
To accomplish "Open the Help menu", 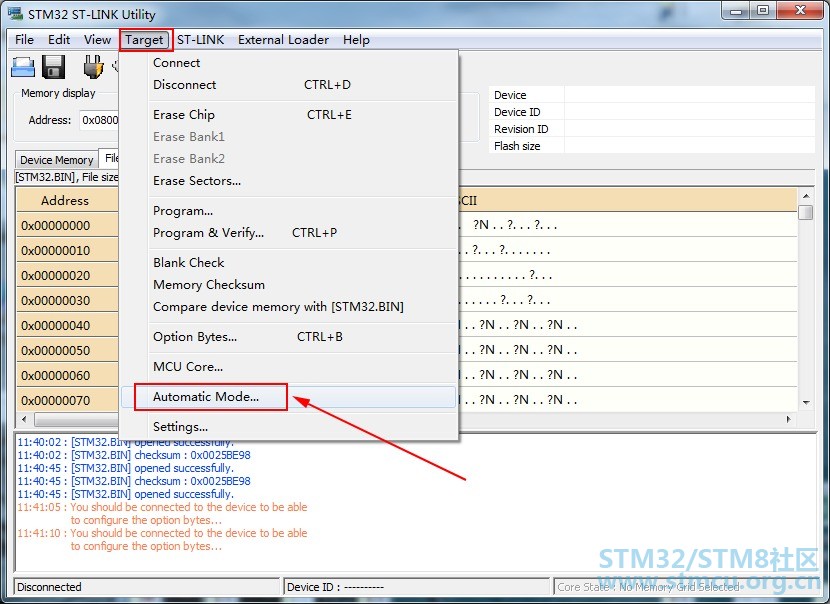I will [x=356, y=40].
